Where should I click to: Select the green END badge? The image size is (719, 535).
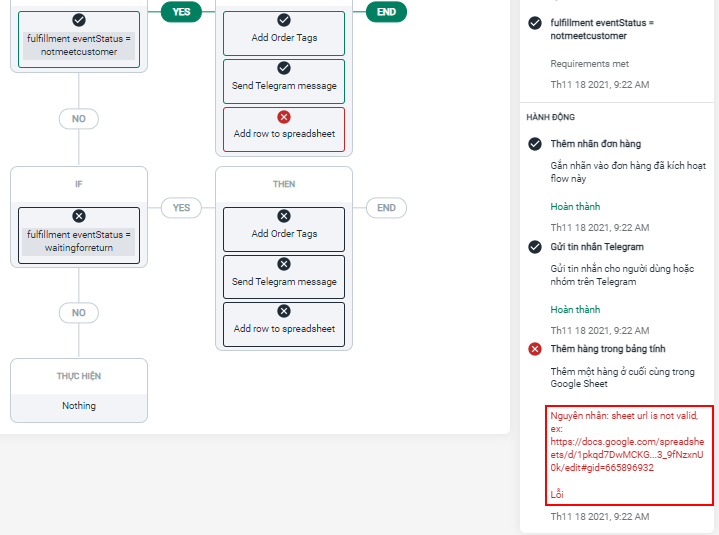click(386, 12)
